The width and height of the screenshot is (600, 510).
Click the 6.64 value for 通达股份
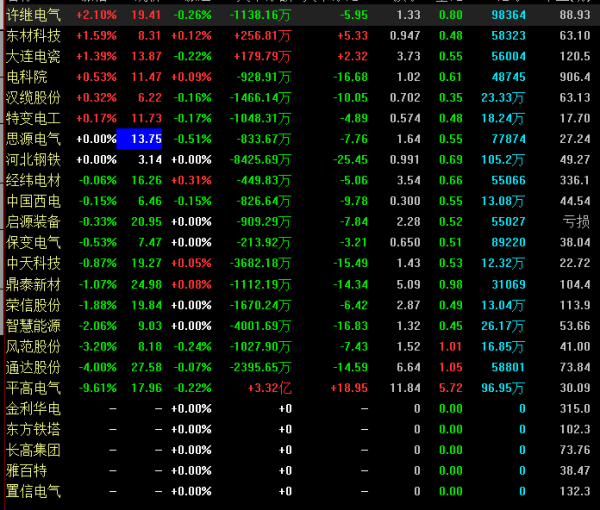pyautogui.click(x=409, y=367)
